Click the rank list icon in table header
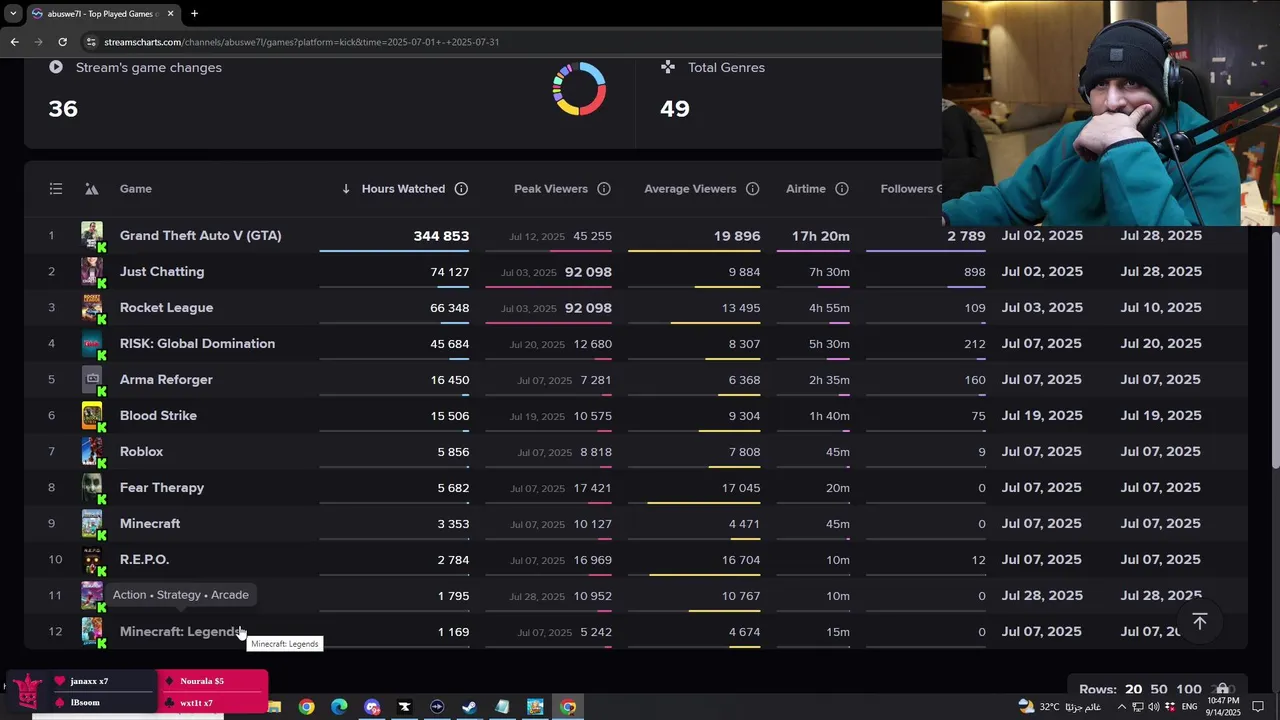The image size is (1280, 720). [56, 189]
